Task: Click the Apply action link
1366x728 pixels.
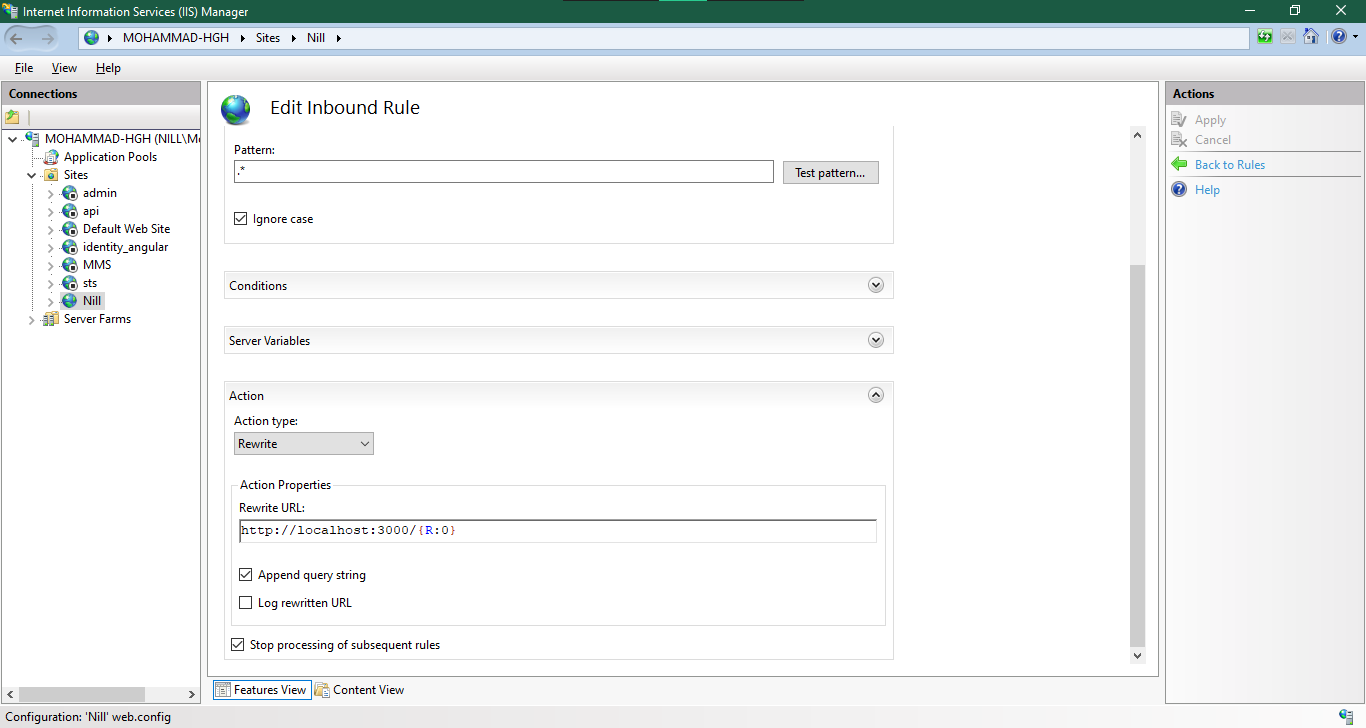Action: point(1210,120)
